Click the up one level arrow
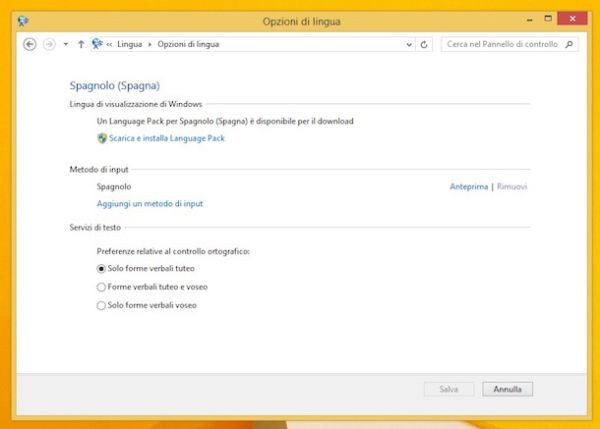 click(x=80, y=44)
